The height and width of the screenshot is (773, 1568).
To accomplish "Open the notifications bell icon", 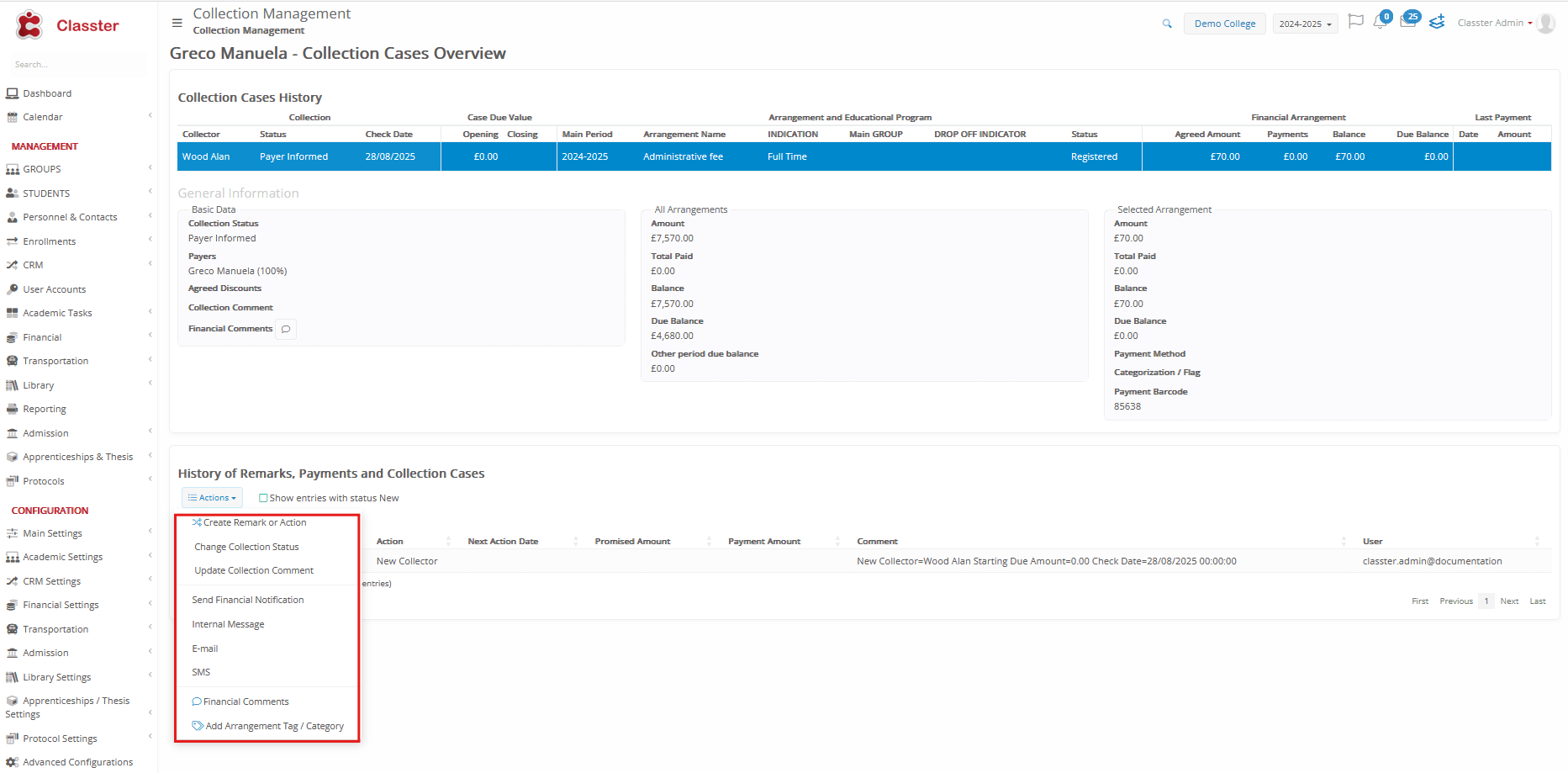I will [x=1380, y=22].
